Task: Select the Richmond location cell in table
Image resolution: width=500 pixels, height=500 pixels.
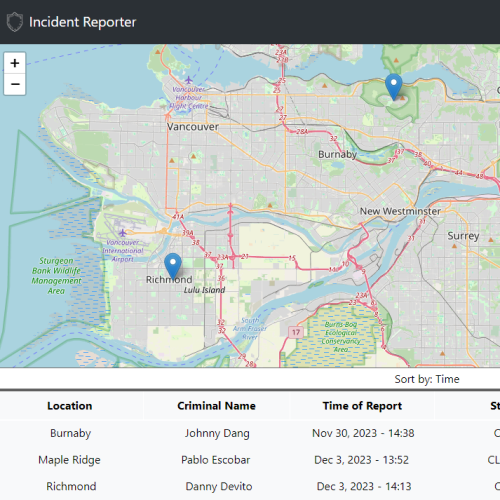Action: pos(71,486)
